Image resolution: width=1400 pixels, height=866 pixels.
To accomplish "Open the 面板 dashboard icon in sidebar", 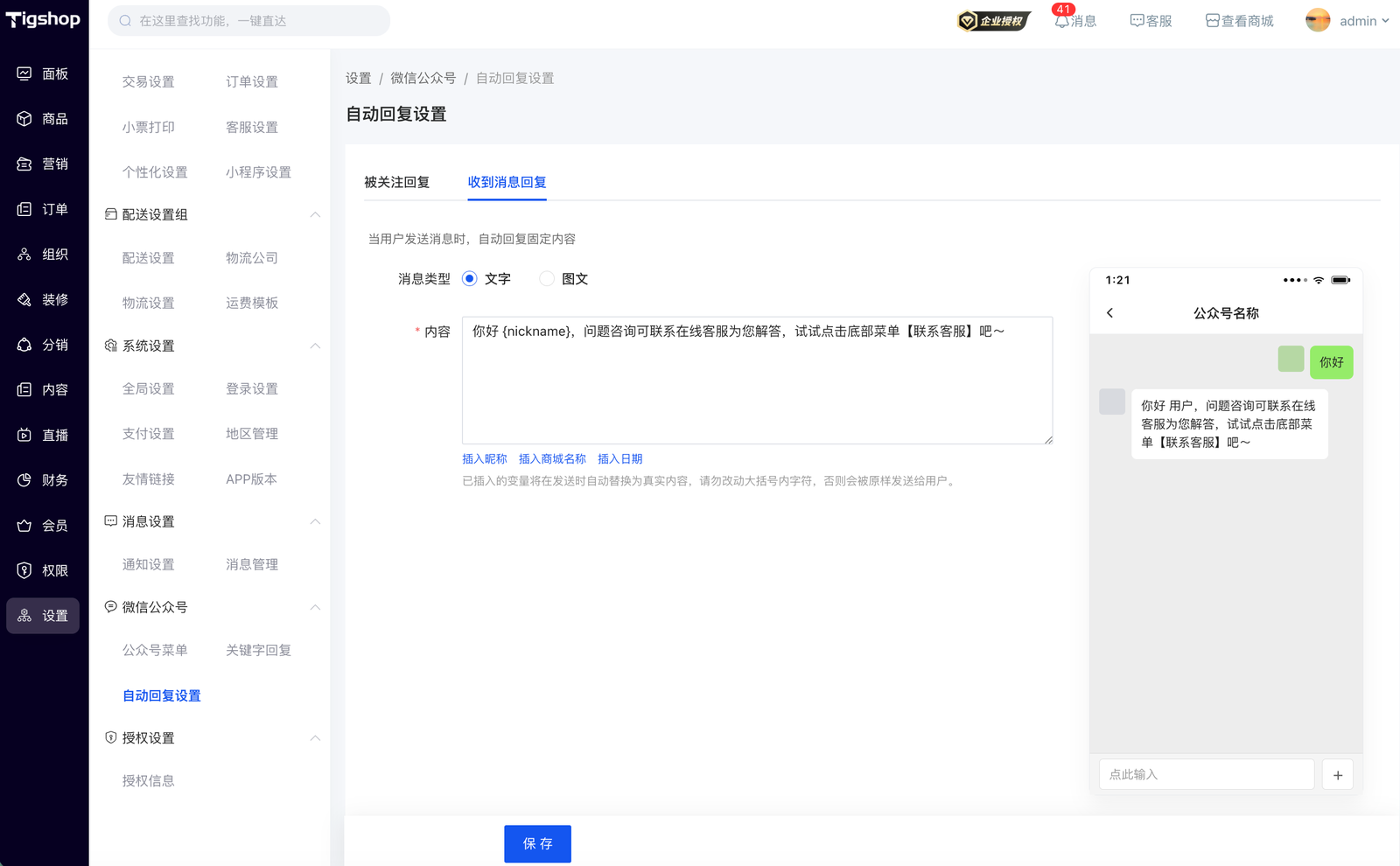I will (x=24, y=73).
